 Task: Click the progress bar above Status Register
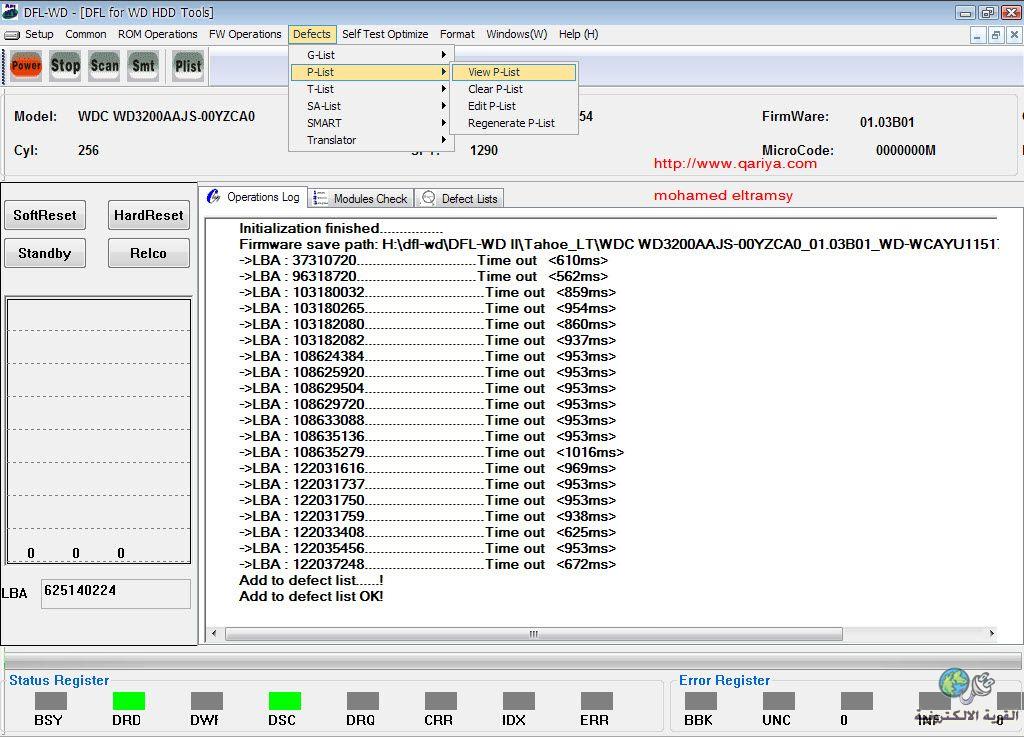tap(513, 660)
